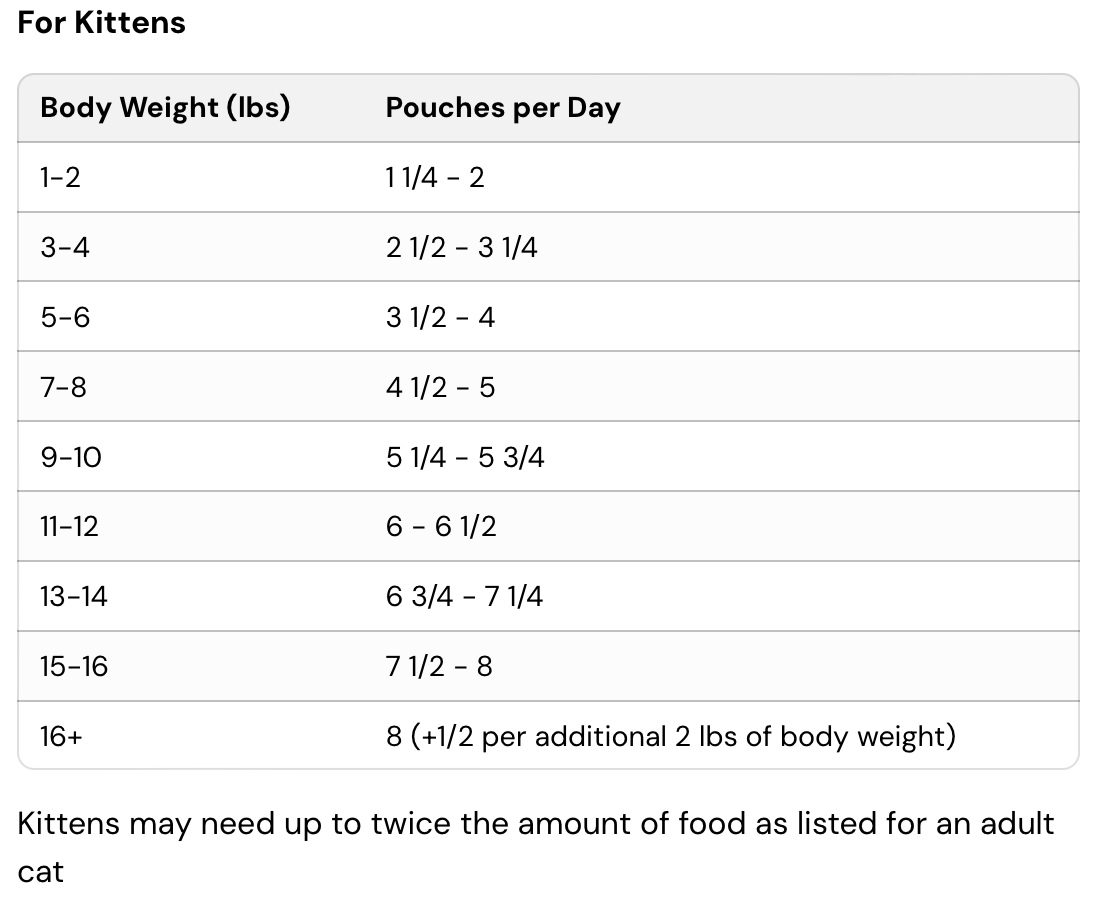Viewport: 1104px width, 898px height.
Task: Click the 3-4 body weight cell
Action: 65,247
